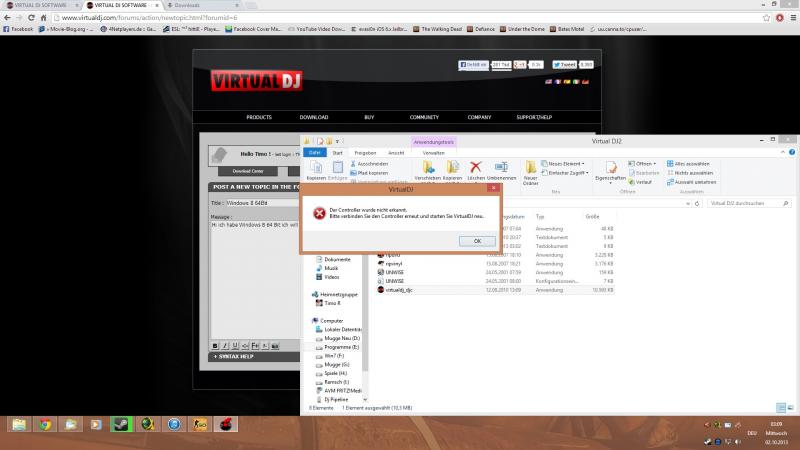Open the Explorer address bar history dropdown
The height and width of the screenshot is (450, 800).
tap(688, 203)
